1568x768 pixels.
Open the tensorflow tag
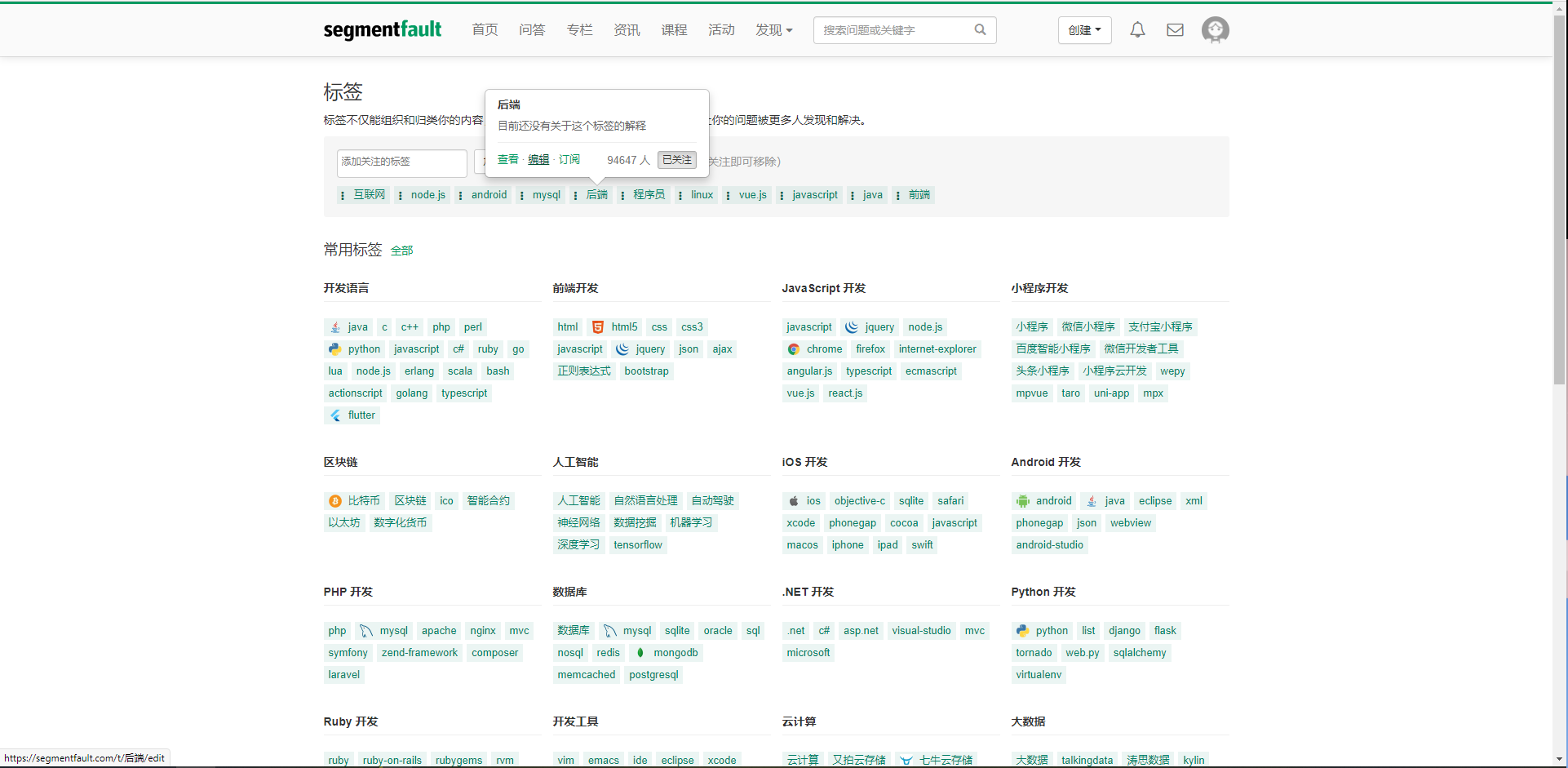tap(638, 545)
